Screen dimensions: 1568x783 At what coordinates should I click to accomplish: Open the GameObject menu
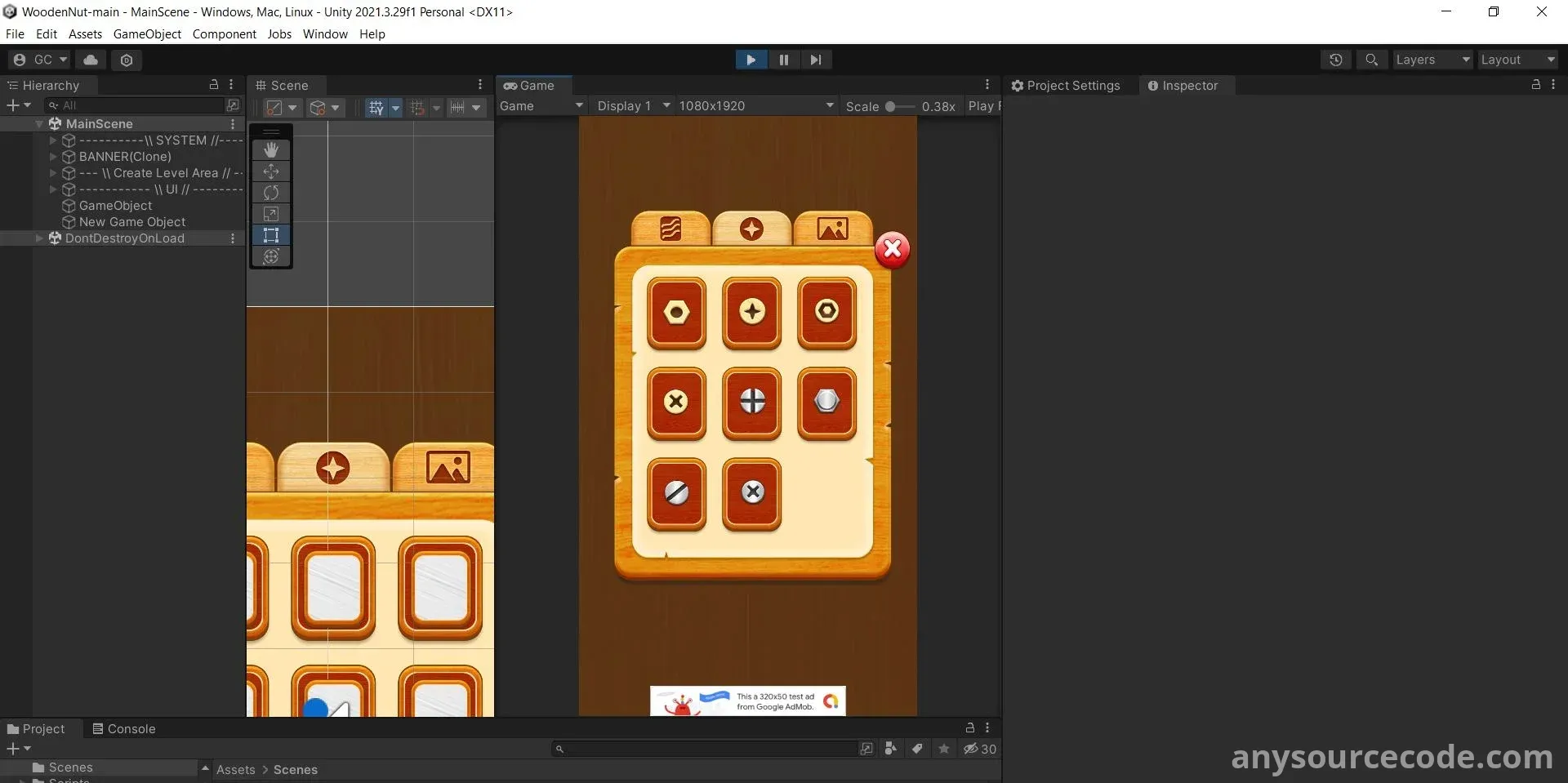tap(147, 34)
